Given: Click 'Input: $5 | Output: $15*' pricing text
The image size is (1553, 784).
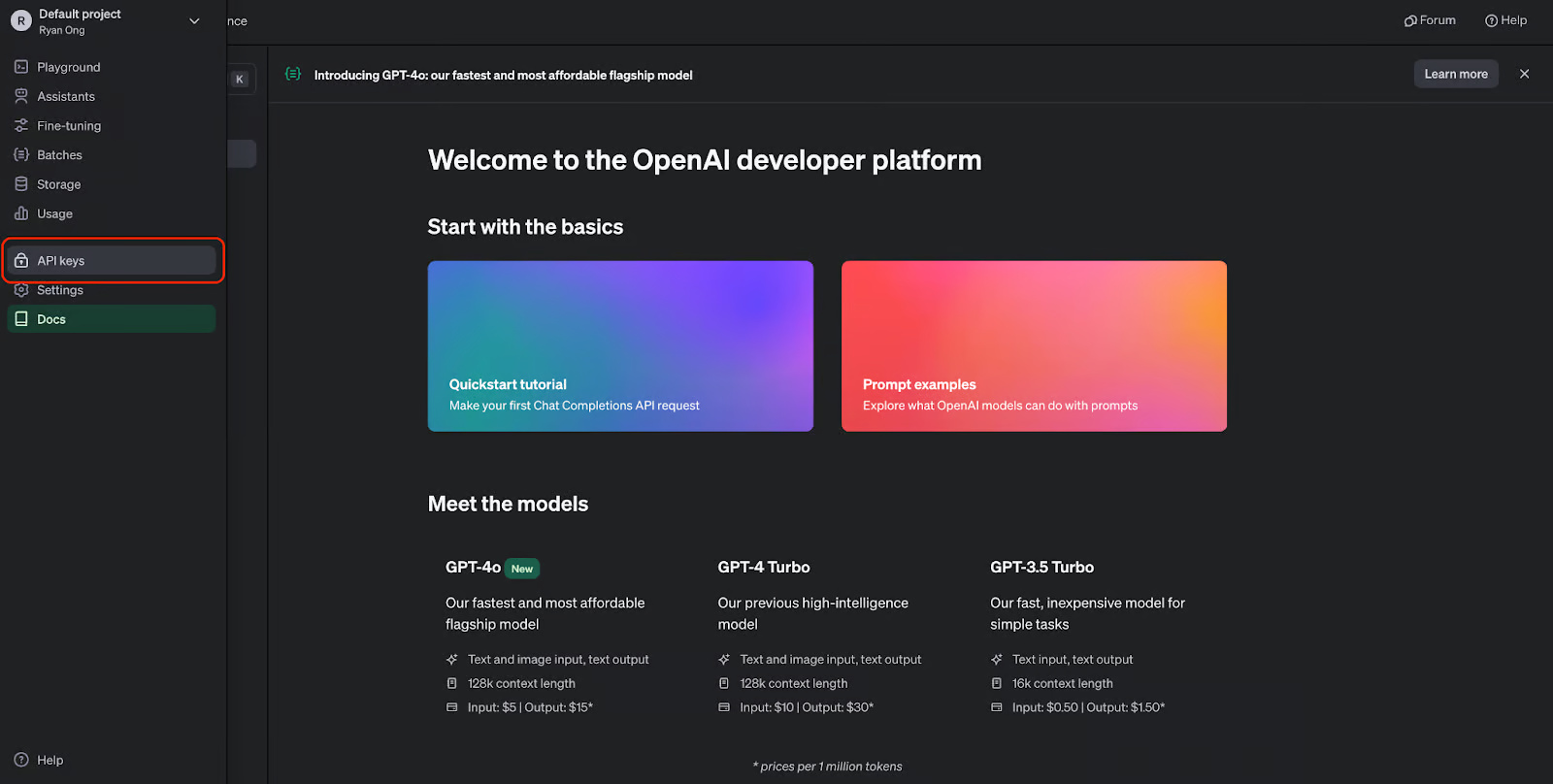Looking at the screenshot, I should (530, 707).
